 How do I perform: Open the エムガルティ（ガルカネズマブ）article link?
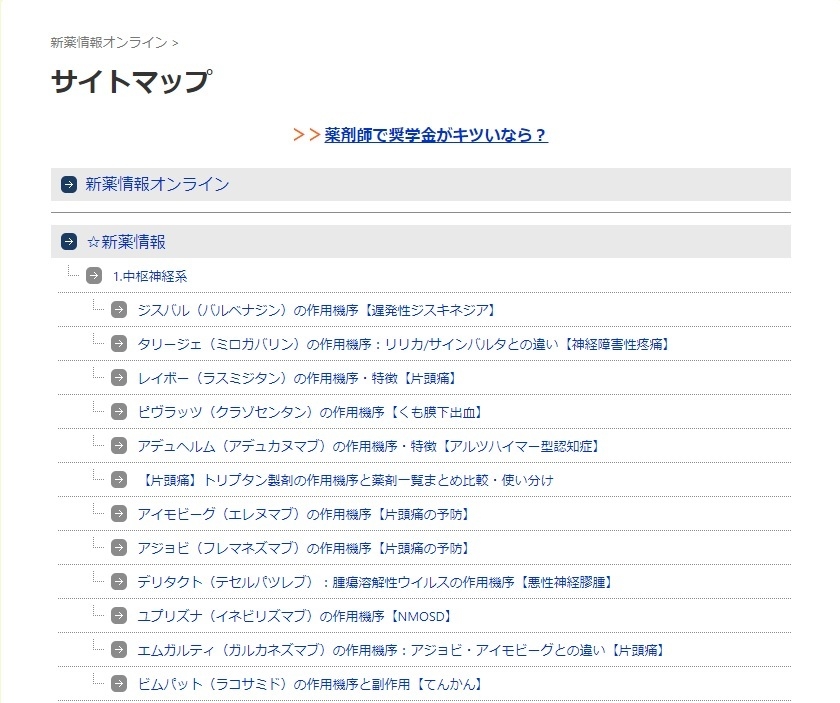click(x=398, y=650)
